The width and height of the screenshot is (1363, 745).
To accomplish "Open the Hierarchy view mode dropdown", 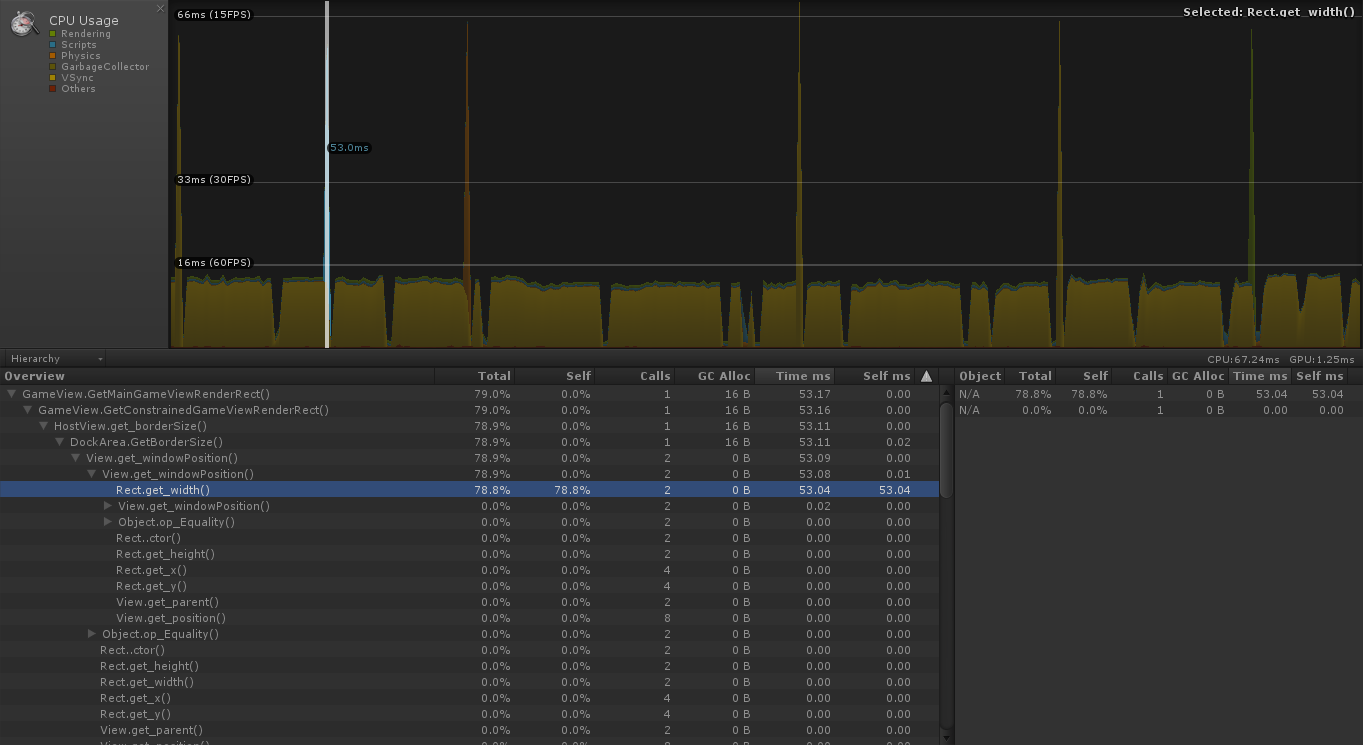I will 56,359.
